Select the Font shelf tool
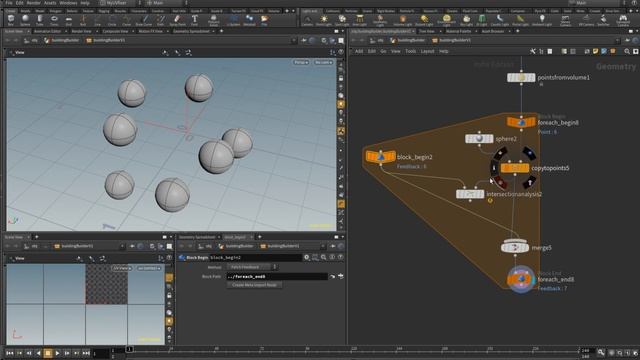Viewport: 640px width, 360px height. pos(194,20)
